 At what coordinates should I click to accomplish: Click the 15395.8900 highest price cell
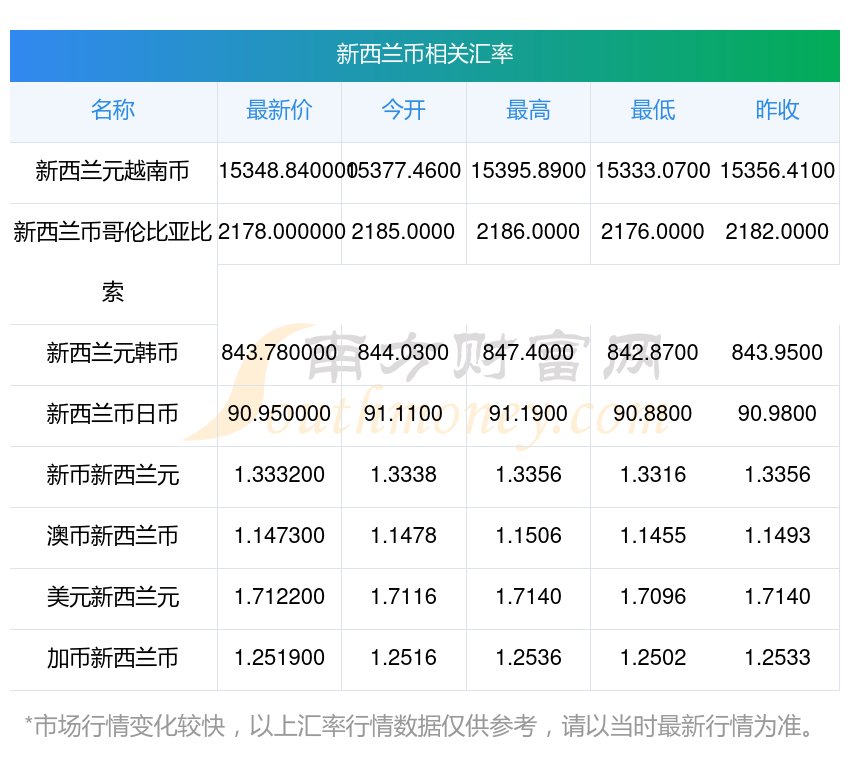point(528,171)
